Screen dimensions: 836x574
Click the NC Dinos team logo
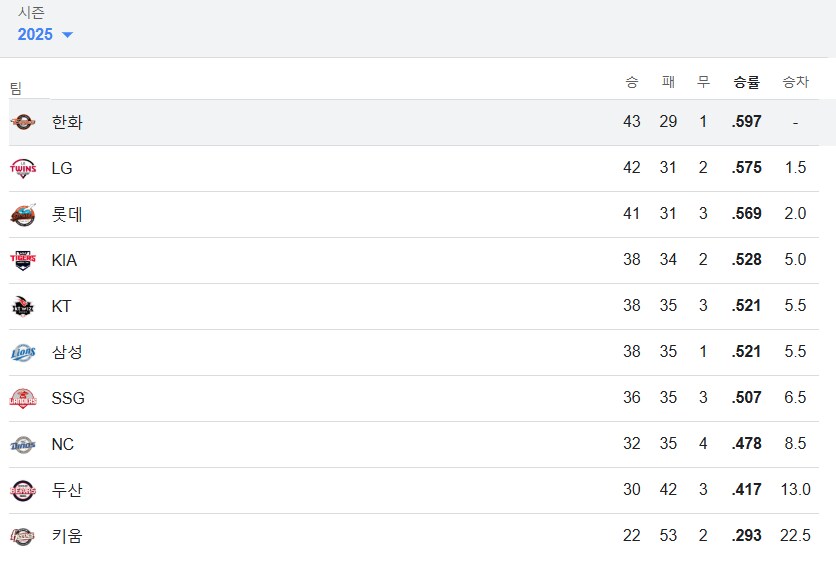tap(23, 444)
